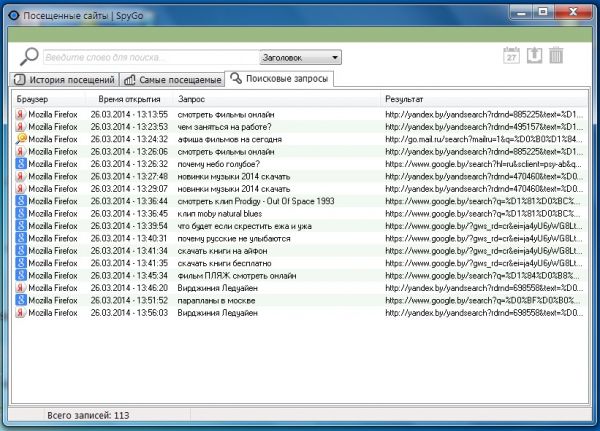Select query 'афиша фильмов на сегодня'
This screenshot has width=600, height=431.
tap(230, 139)
